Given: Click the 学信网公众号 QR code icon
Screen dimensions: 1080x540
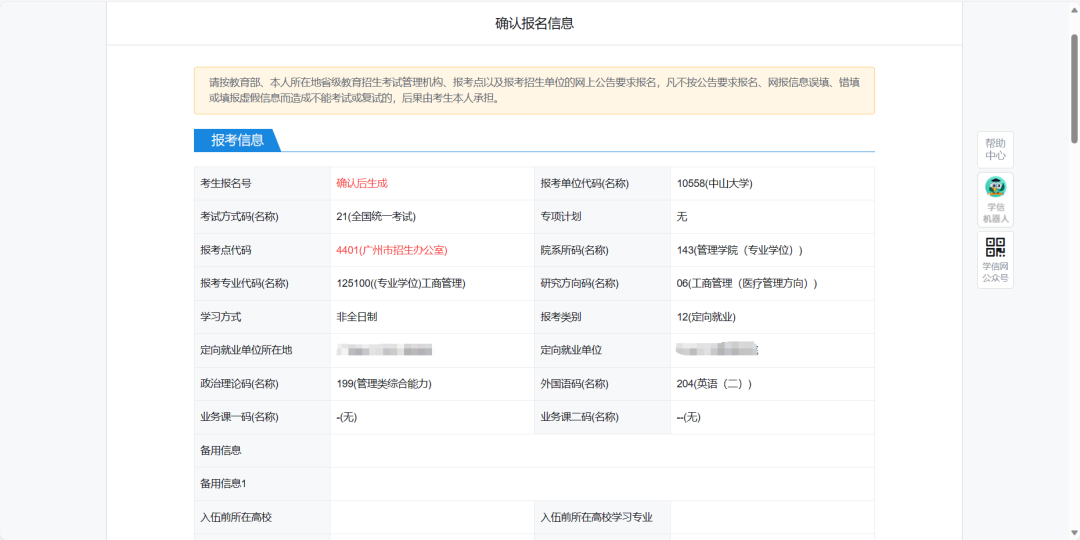Looking at the screenshot, I should point(995,259).
